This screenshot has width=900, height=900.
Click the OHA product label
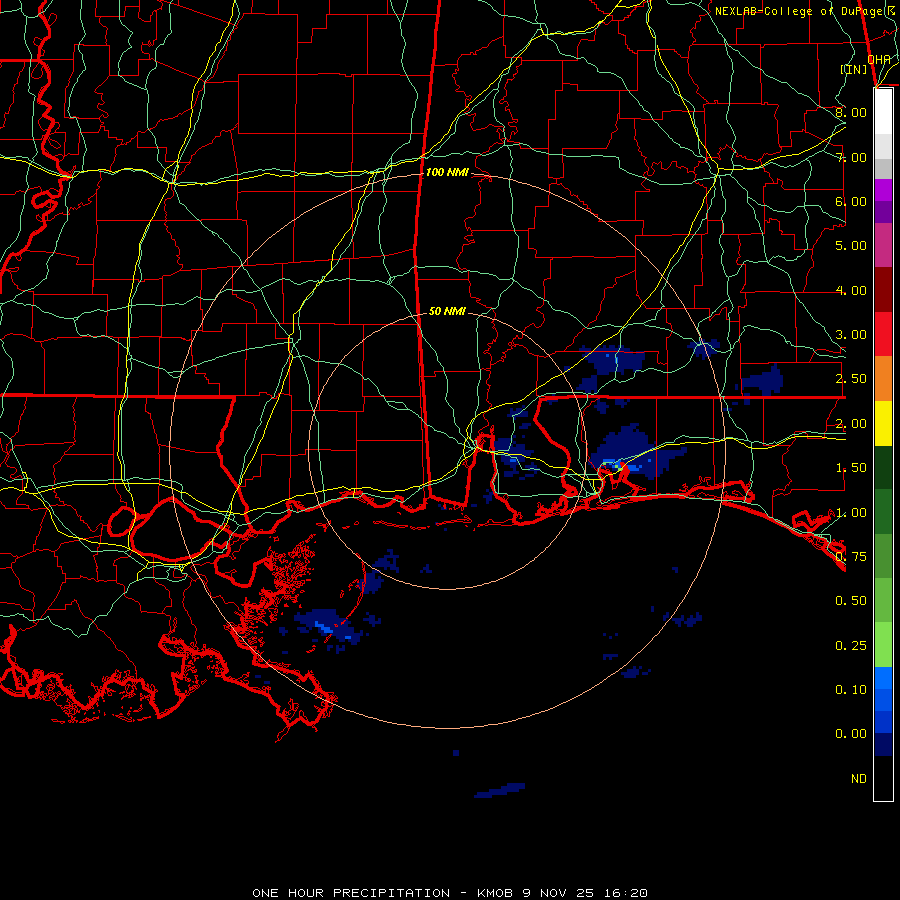879,59
